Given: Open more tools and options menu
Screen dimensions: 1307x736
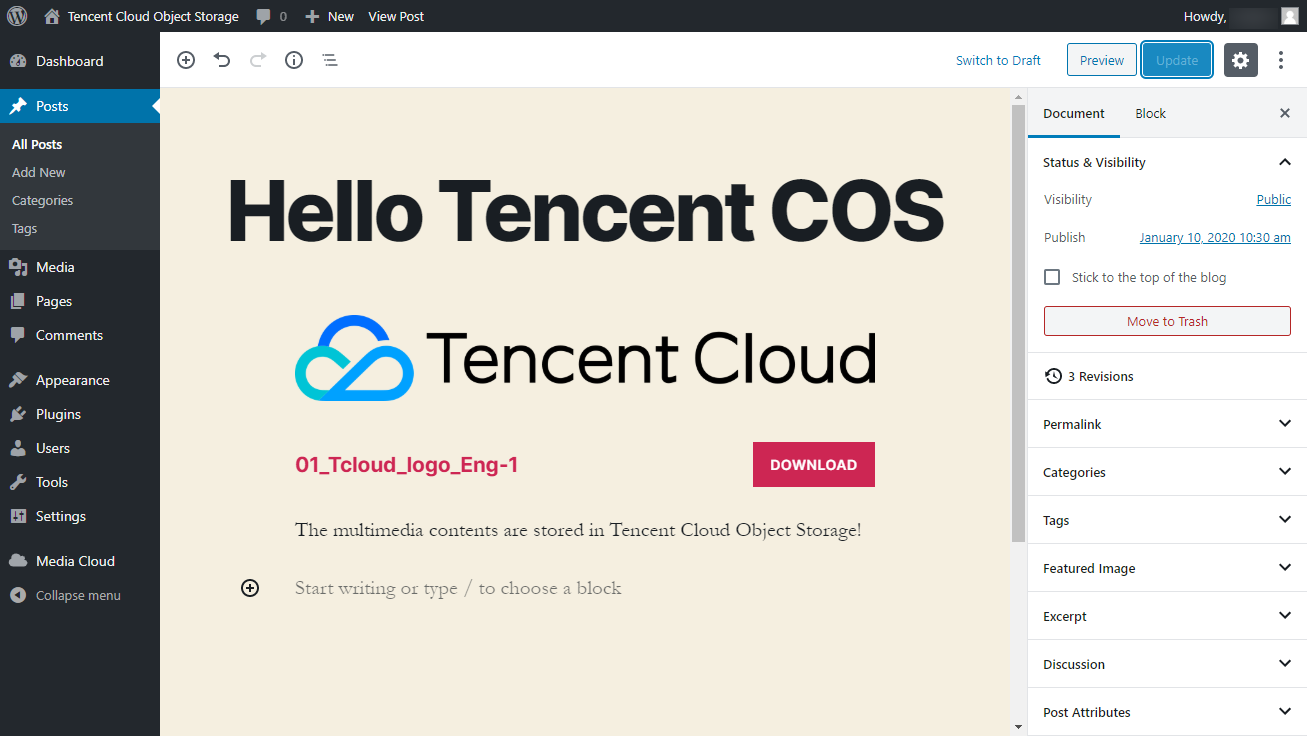Looking at the screenshot, I should click(x=1281, y=60).
